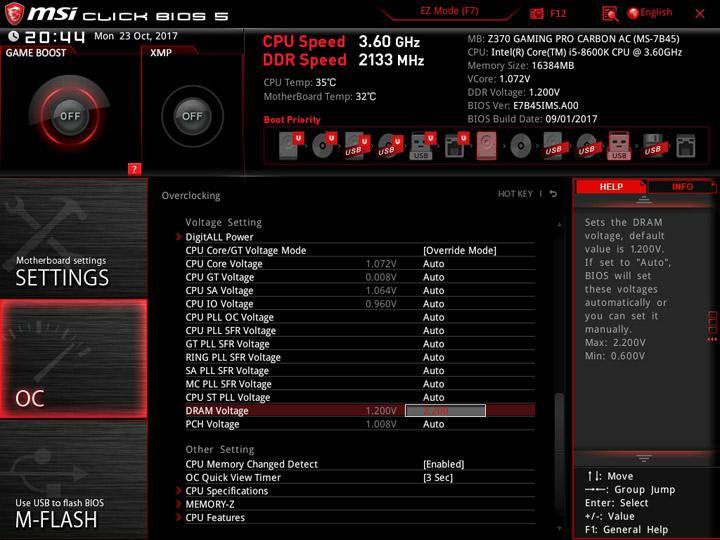The image size is (720, 540).
Task: Expand the CPU Features submenu
Action: point(215,517)
